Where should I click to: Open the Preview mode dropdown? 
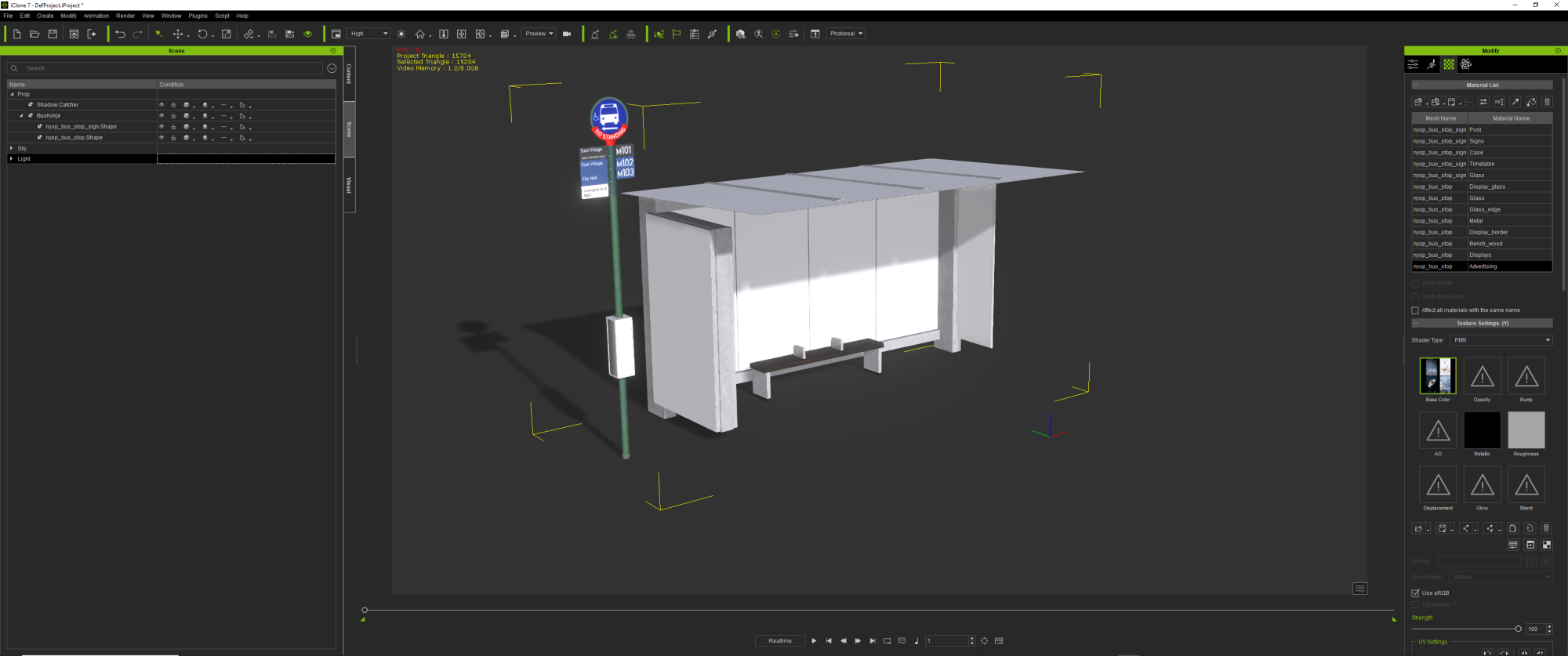tap(539, 34)
